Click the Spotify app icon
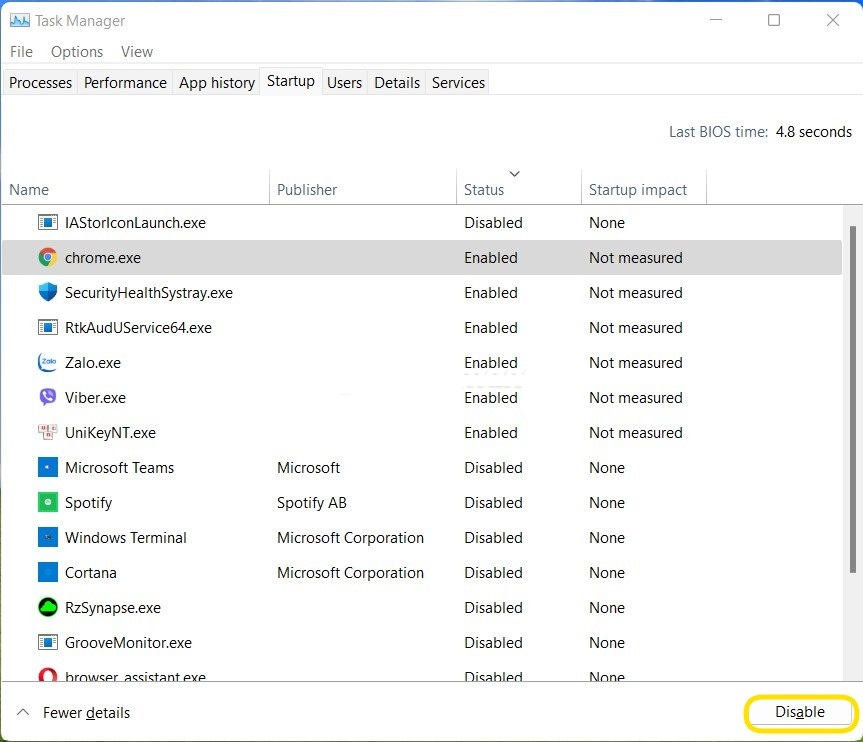The height and width of the screenshot is (742, 863). [47, 502]
